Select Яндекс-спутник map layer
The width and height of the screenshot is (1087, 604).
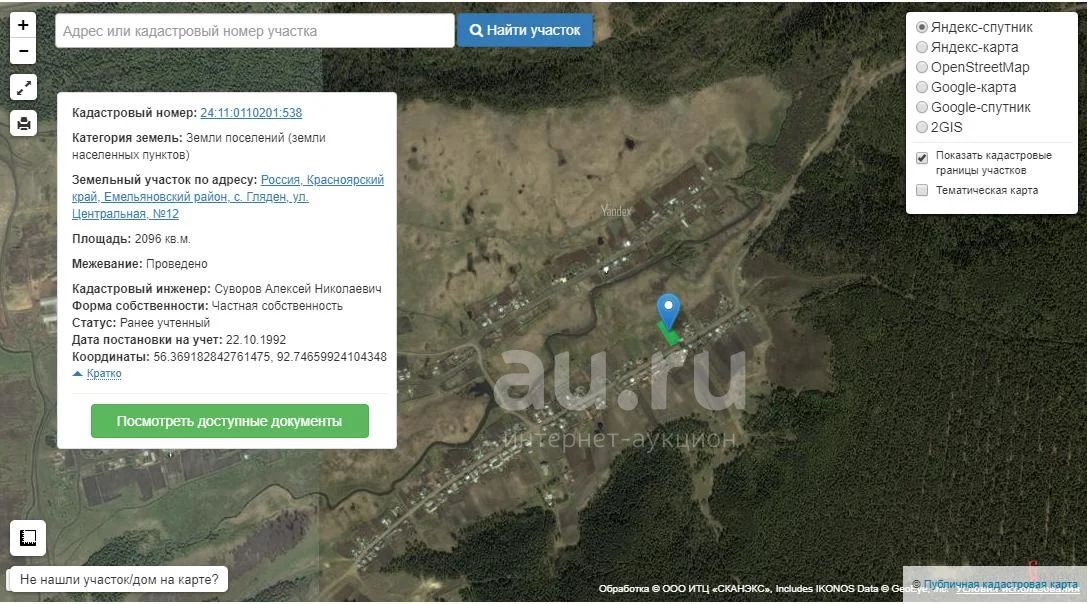click(922, 27)
